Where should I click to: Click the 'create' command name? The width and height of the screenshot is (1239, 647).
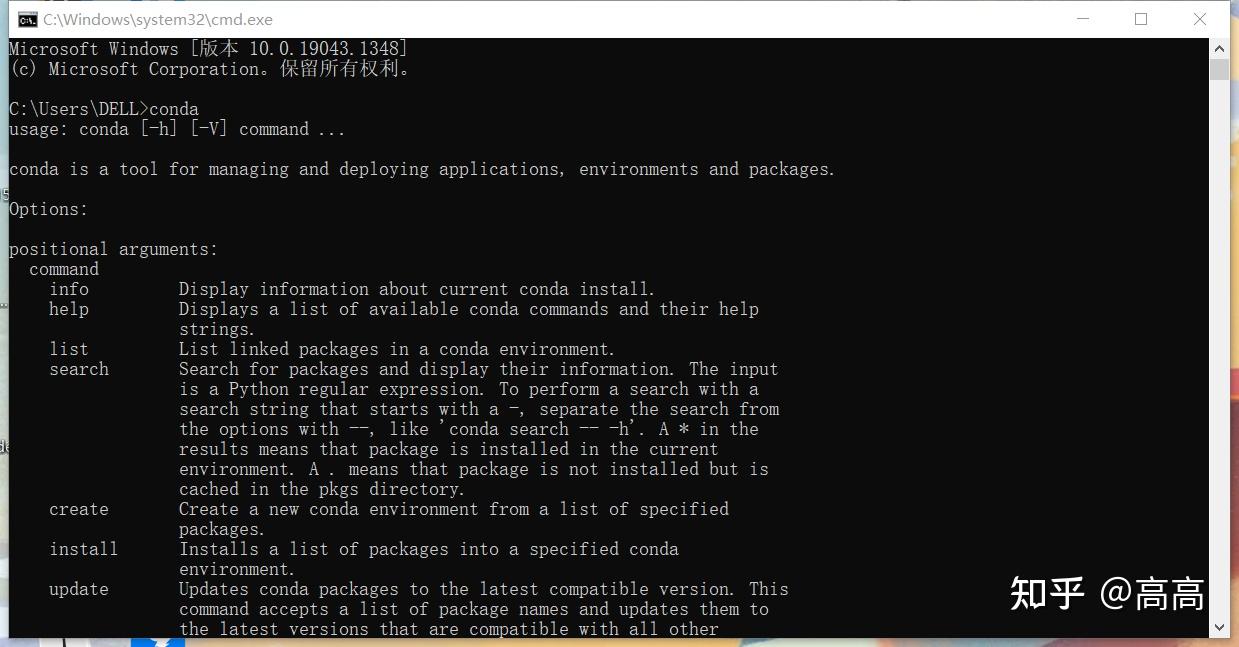click(x=79, y=509)
